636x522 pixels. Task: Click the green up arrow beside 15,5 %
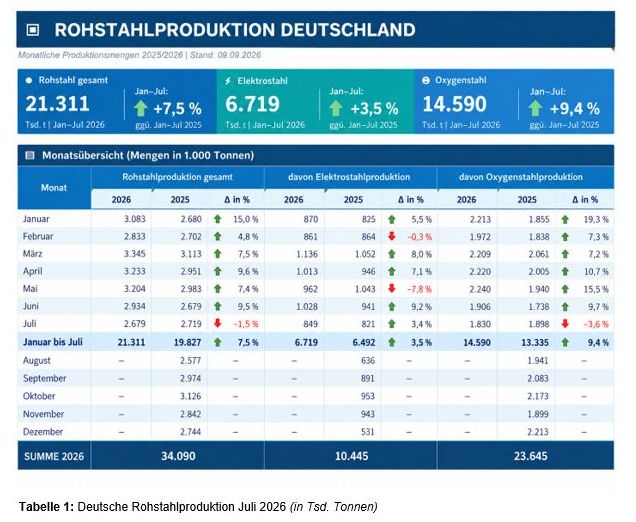click(565, 289)
